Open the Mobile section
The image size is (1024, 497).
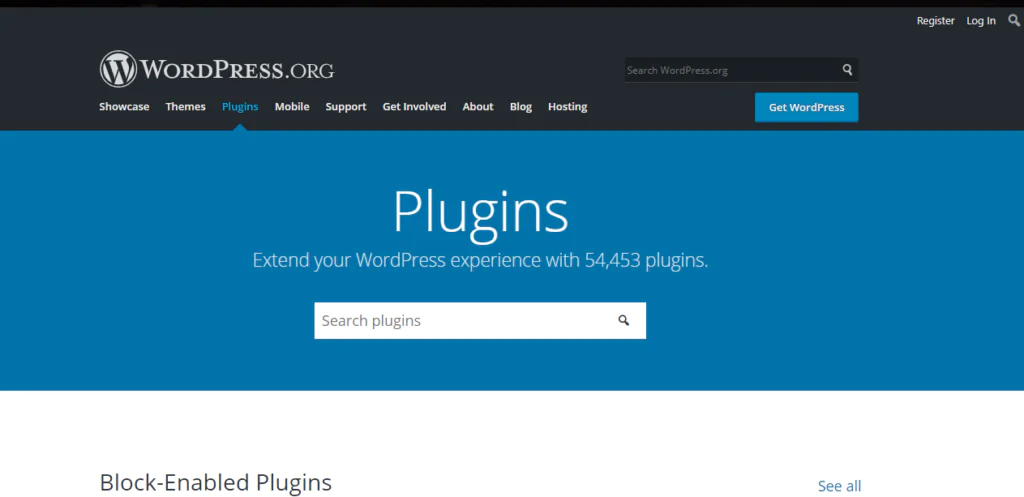click(x=292, y=106)
